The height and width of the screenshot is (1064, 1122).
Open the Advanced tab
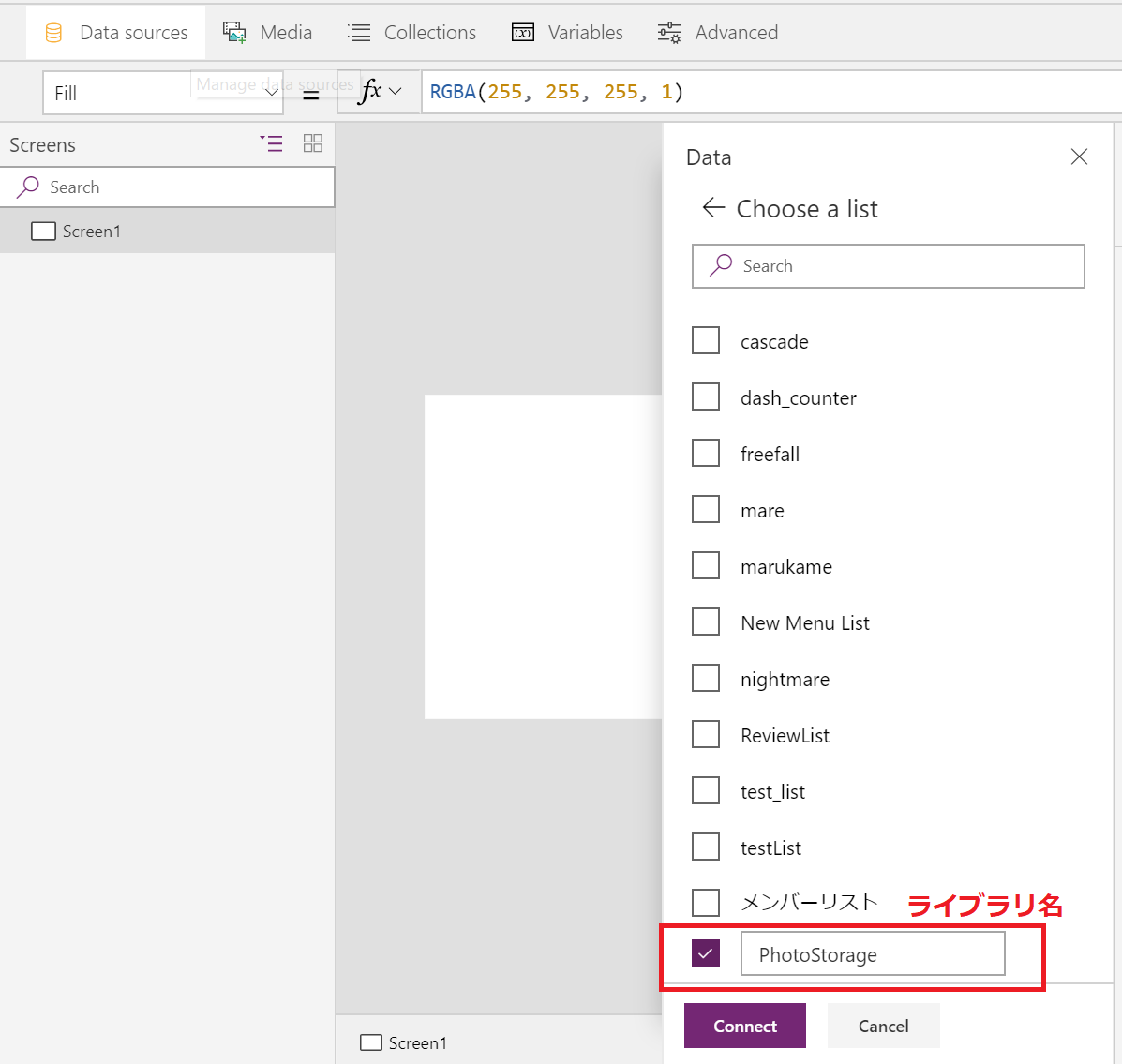[x=718, y=32]
